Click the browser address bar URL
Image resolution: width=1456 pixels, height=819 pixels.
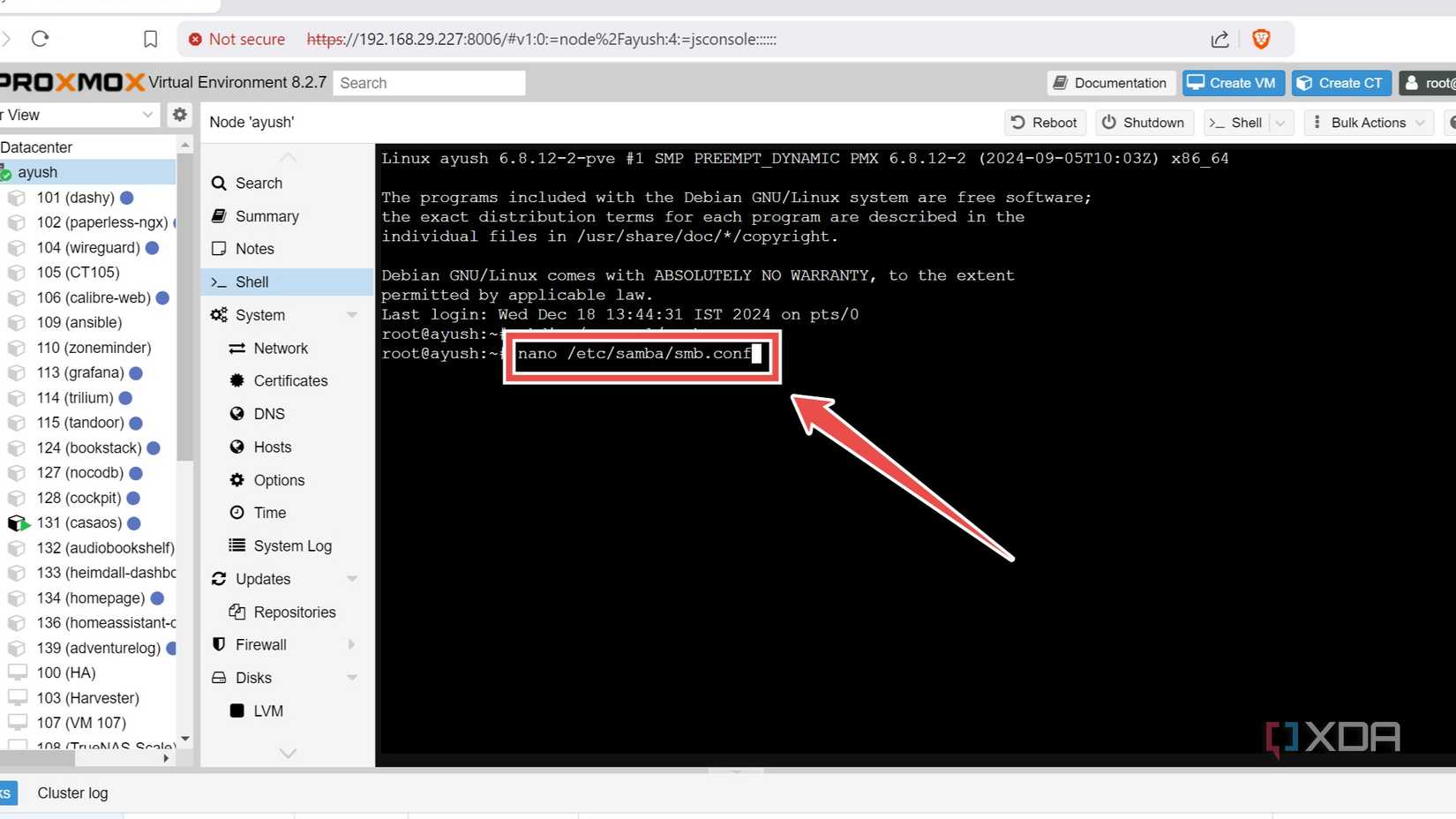(x=542, y=39)
